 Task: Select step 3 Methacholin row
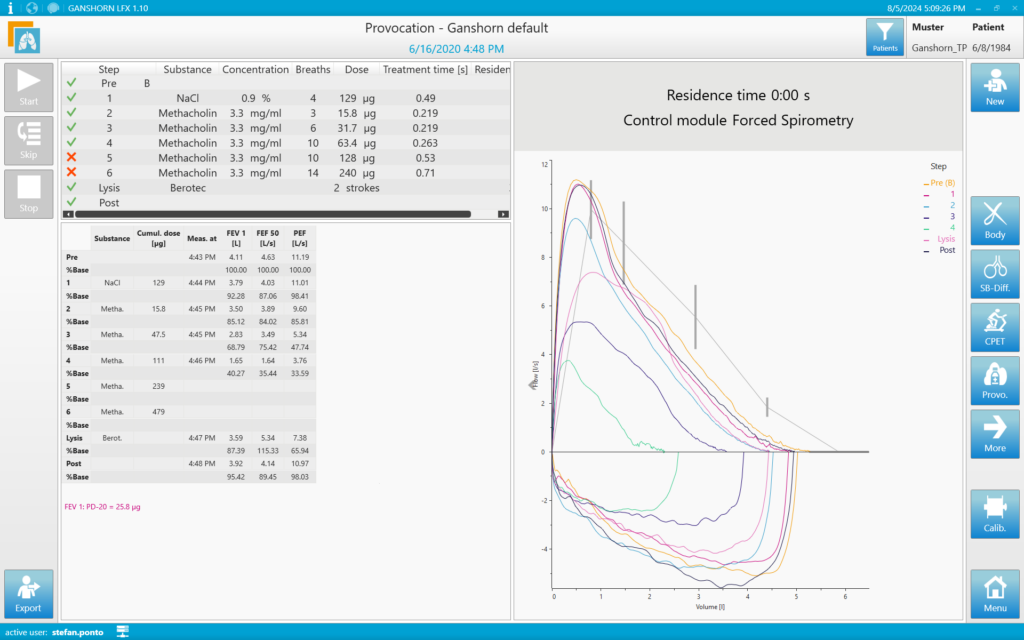286,128
